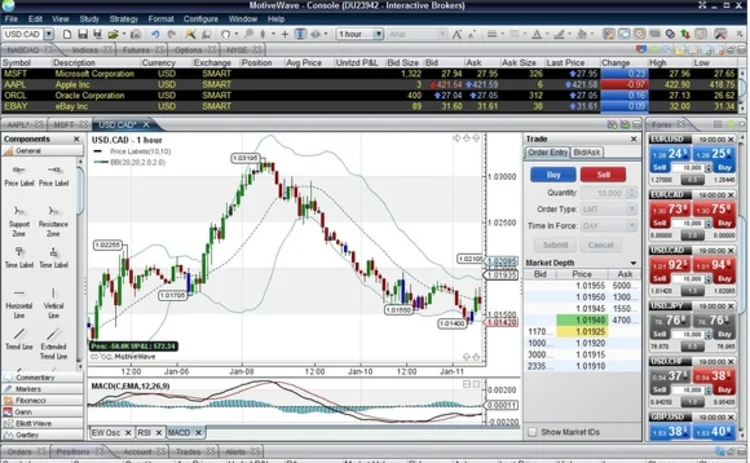Open the Study menu
Image resolution: width=750 pixels, height=463 pixels.
click(x=89, y=19)
